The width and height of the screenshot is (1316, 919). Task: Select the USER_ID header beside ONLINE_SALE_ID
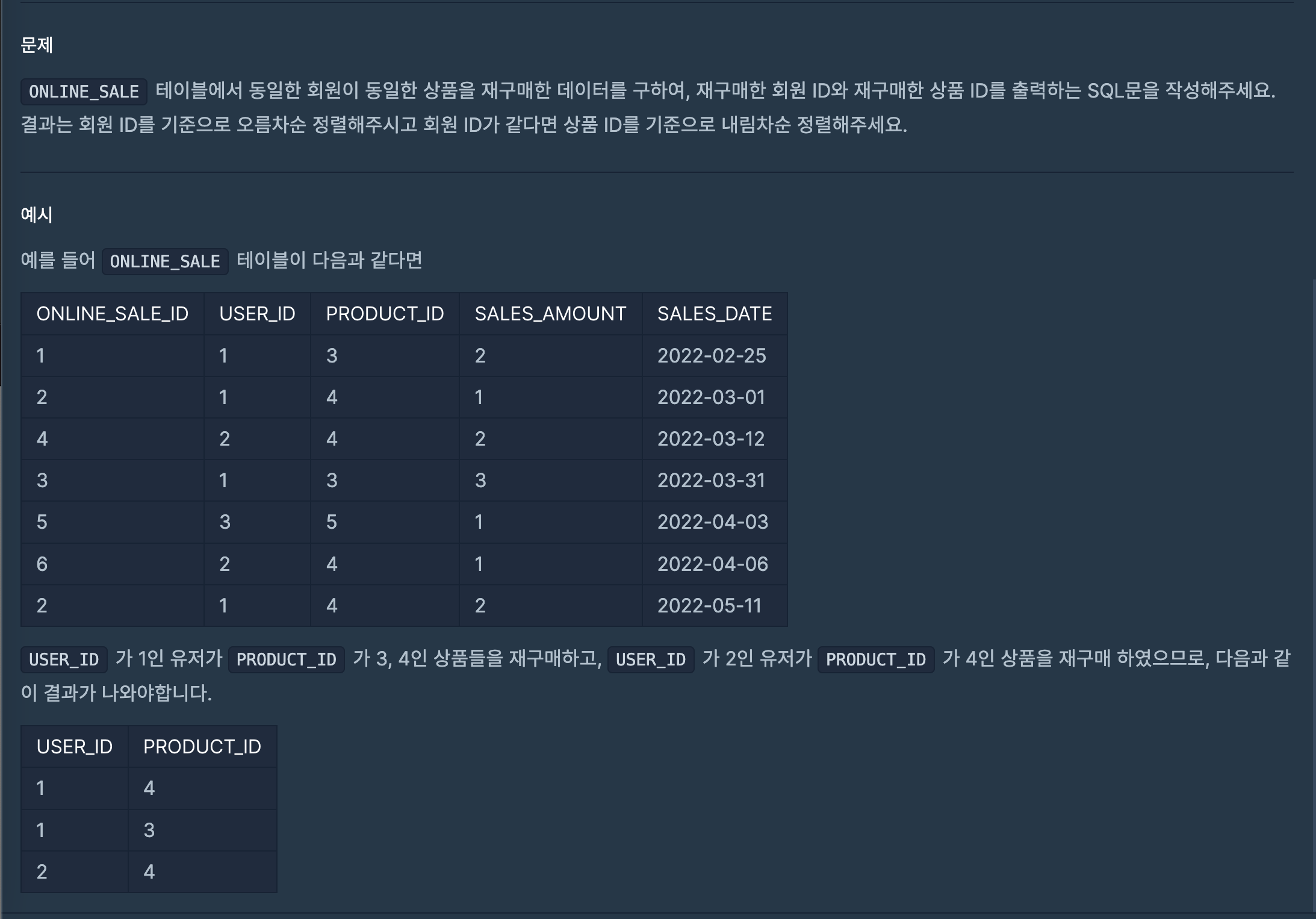(x=257, y=314)
